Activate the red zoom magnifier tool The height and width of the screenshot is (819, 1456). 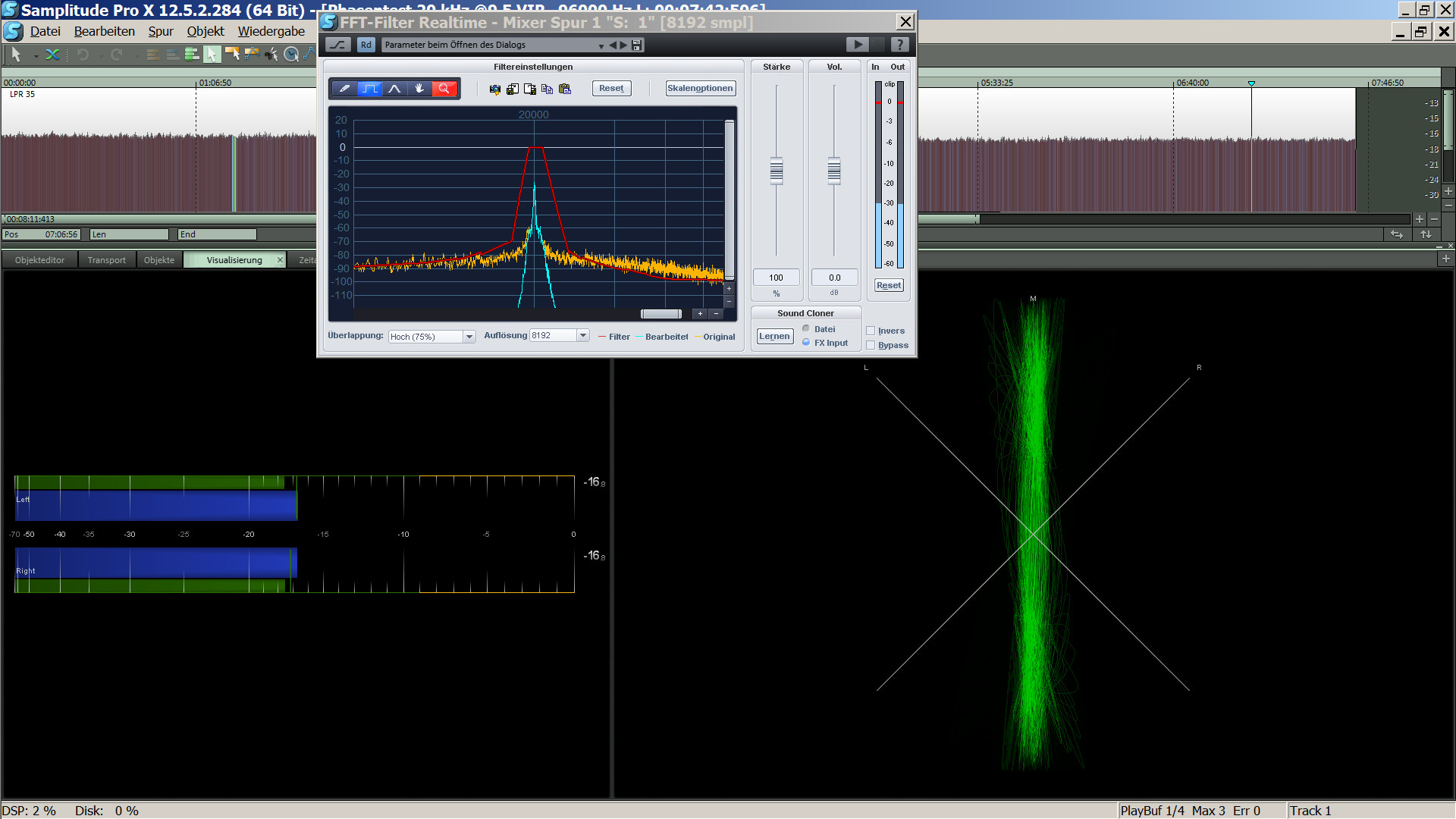pos(444,89)
